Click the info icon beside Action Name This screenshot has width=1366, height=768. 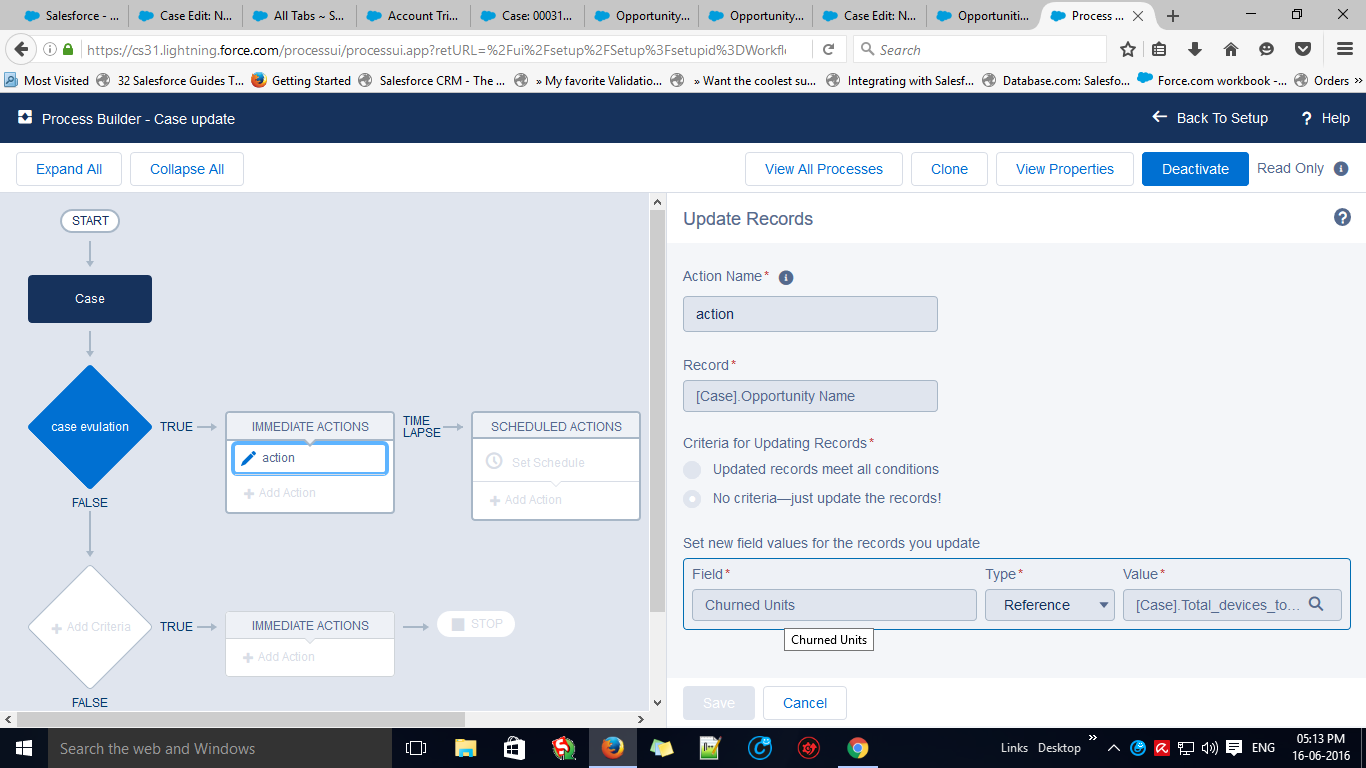pyautogui.click(x=786, y=277)
